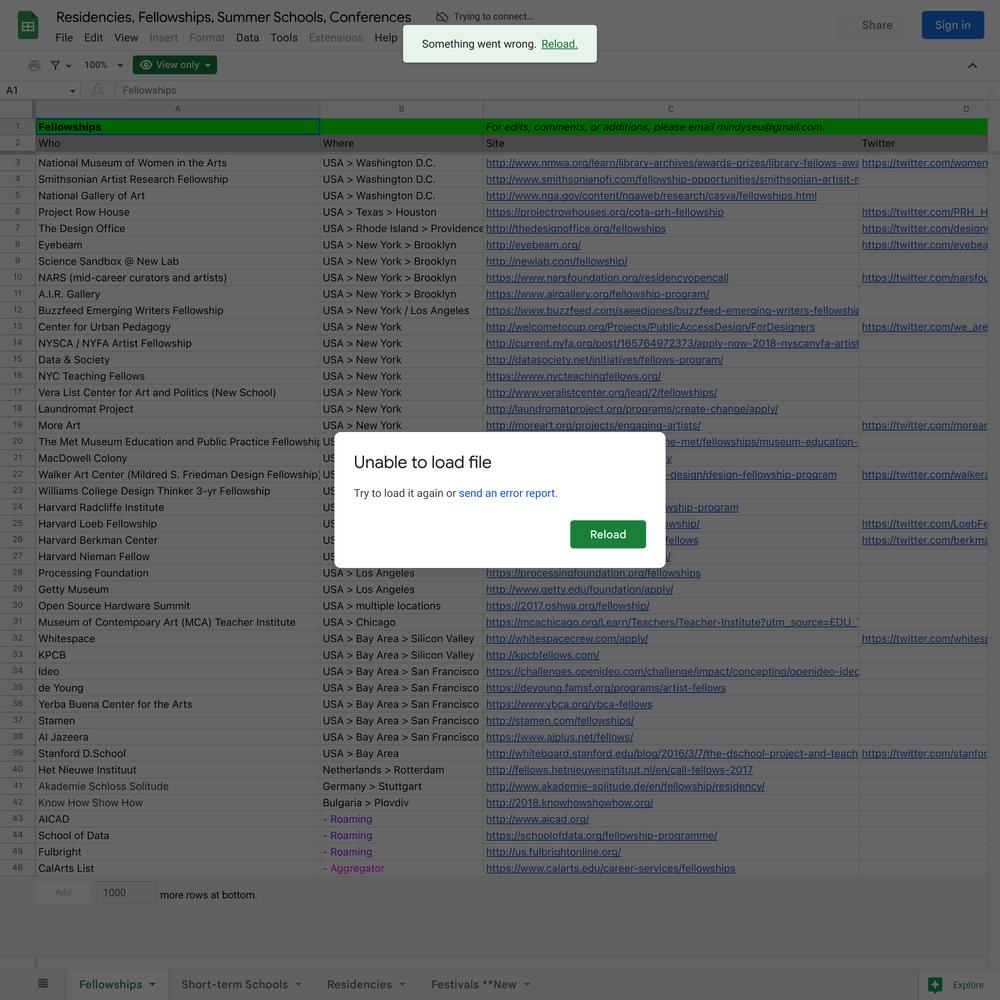Open the File menu
Screen dimensions: 1000x1000
tap(64, 38)
